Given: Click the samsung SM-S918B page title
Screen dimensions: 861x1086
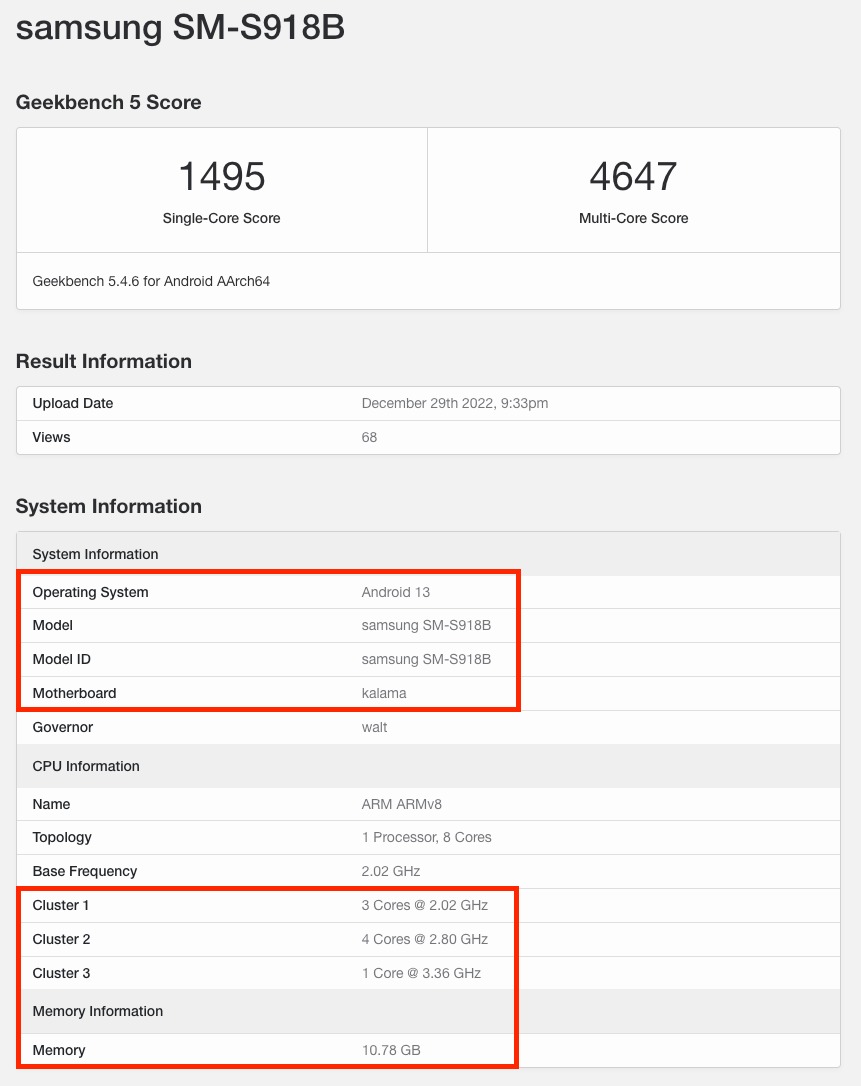Looking at the screenshot, I should (180, 28).
